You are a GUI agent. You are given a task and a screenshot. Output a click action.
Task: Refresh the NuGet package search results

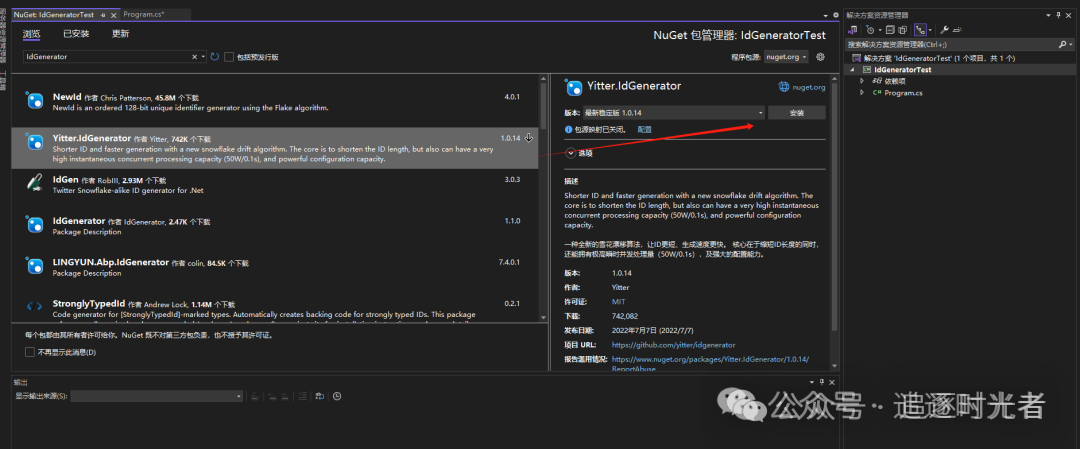(214, 57)
